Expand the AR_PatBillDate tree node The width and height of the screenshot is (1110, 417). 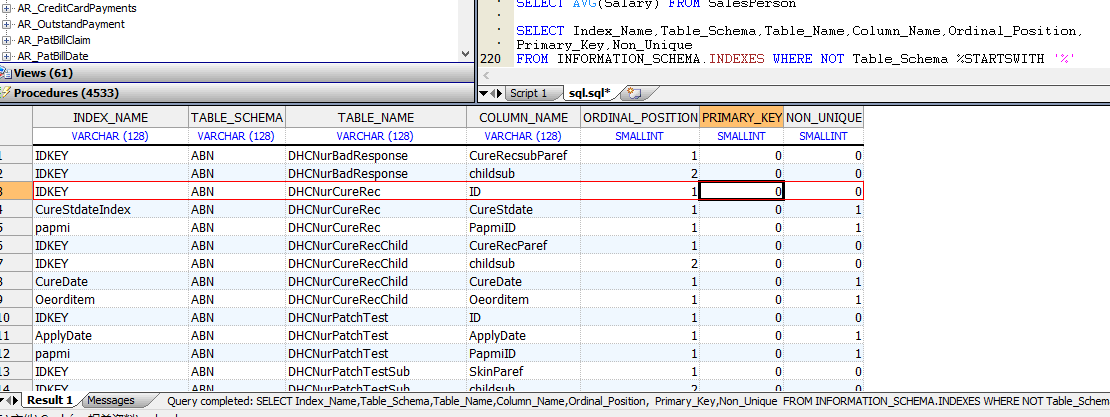(8, 56)
